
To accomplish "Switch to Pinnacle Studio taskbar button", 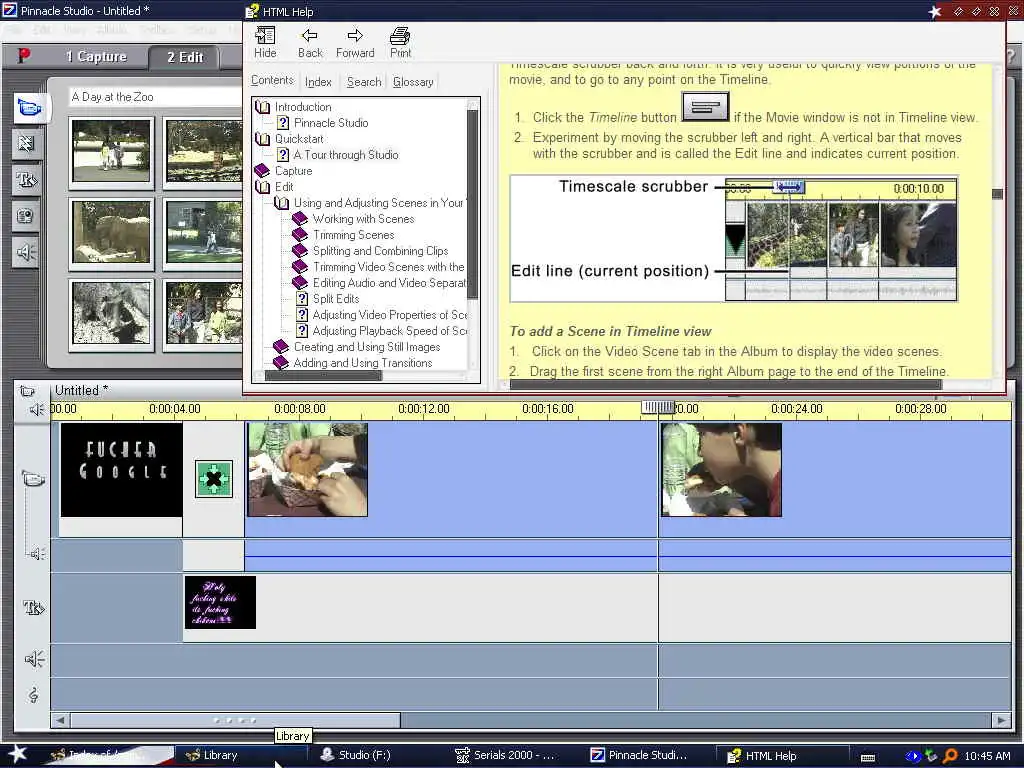I will 639,755.
